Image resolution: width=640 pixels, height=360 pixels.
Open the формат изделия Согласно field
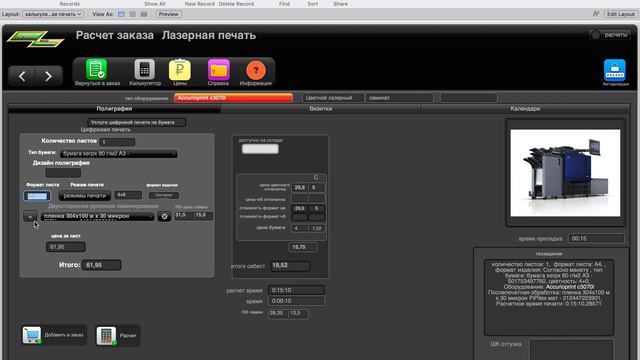(163, 195)
